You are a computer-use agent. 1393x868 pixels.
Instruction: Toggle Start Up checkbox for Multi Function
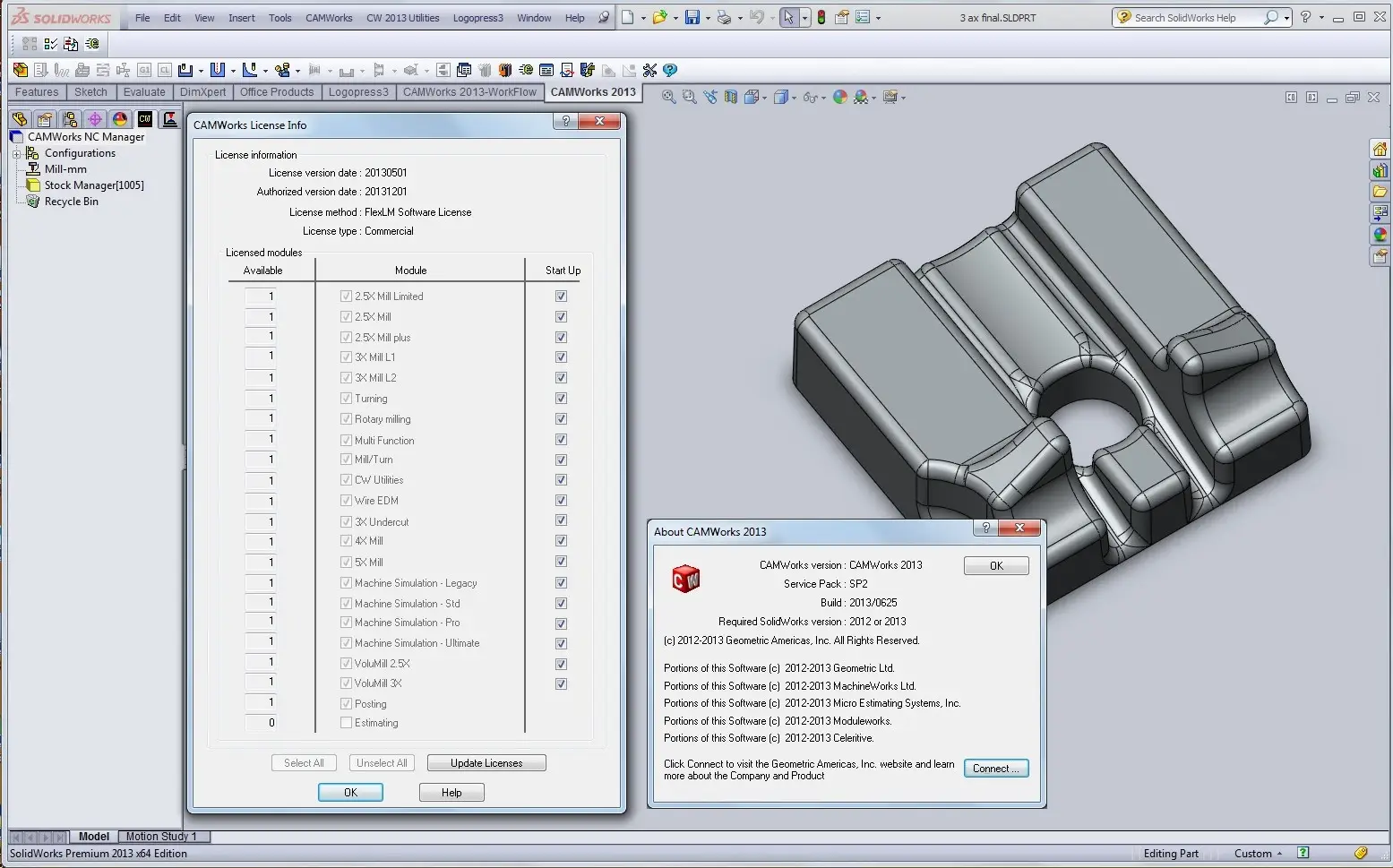561,440
